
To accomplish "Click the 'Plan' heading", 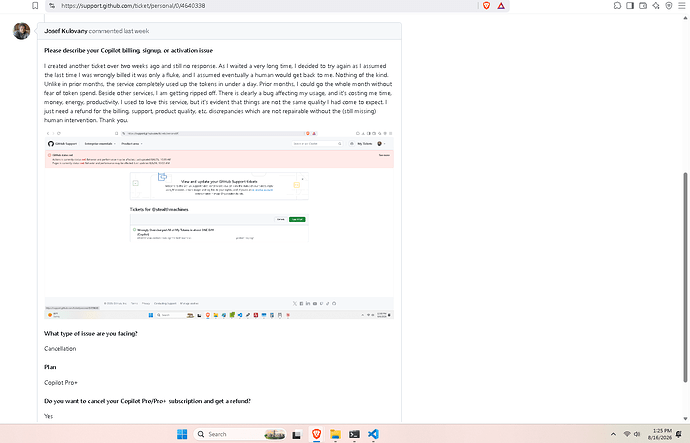I will pos(50,367).
